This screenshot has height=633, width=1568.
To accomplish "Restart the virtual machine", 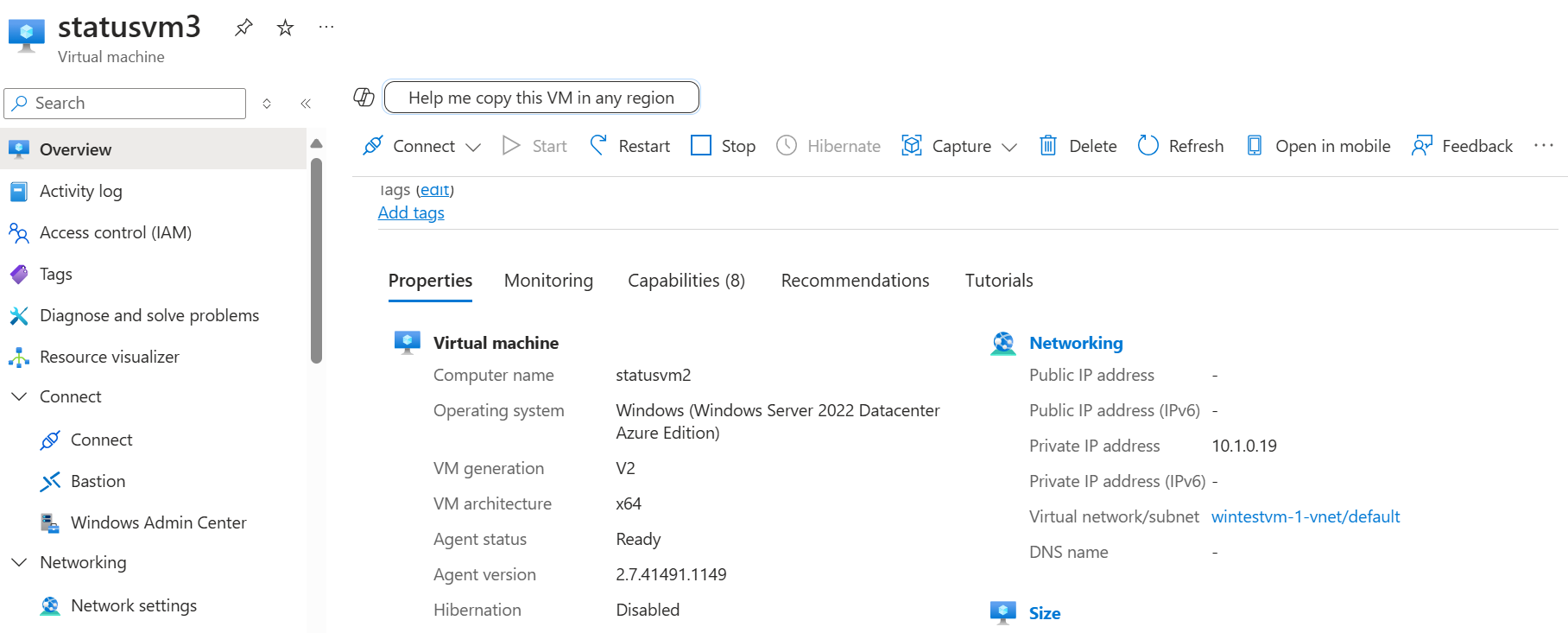I will tap(629, 146).
